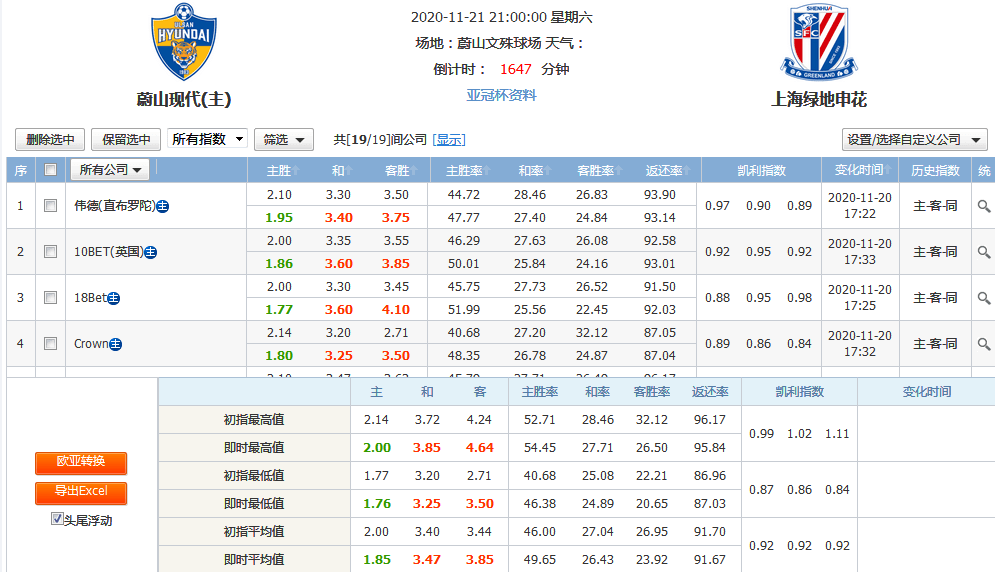
Task: Click blue 主 badge beside 10BET(英国)
Action: 150,252
